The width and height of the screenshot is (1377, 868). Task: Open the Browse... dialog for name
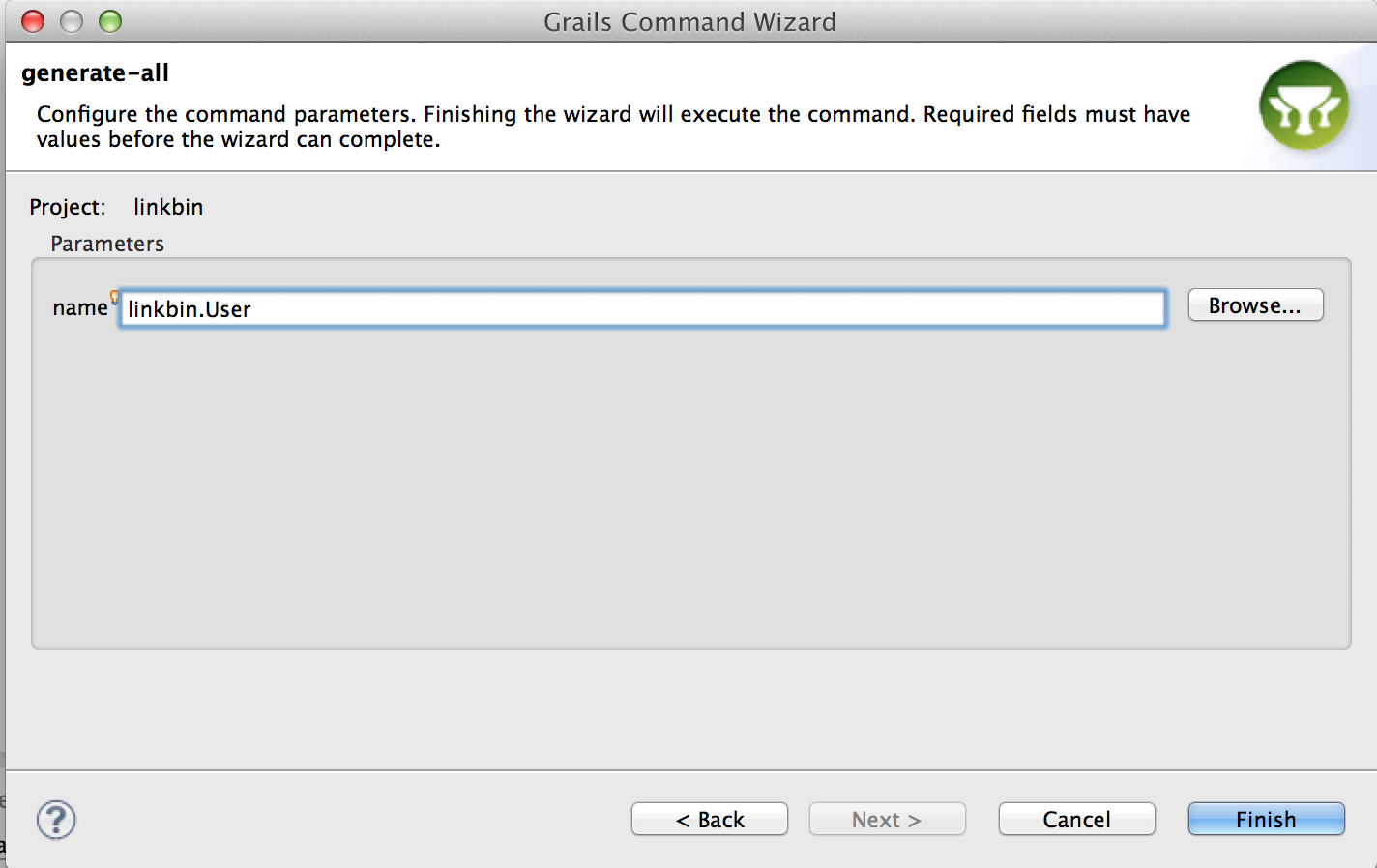tap(1255, 305)
